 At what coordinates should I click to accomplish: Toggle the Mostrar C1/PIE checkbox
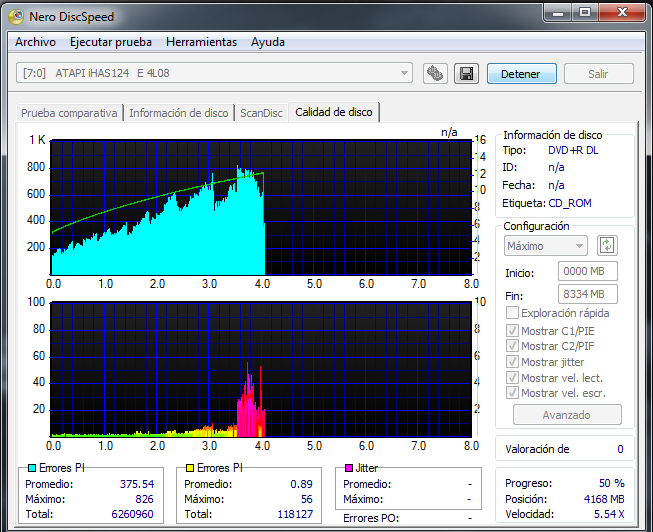(x=514, y=330)
